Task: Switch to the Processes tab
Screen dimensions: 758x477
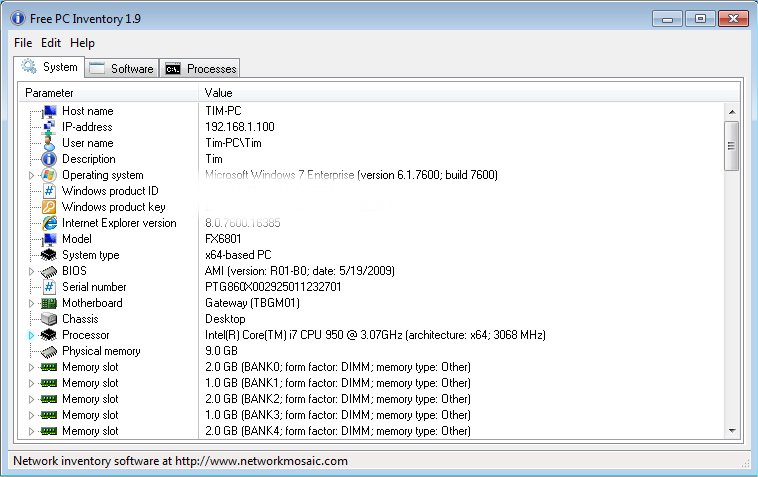Action: (x=200, y=69)
